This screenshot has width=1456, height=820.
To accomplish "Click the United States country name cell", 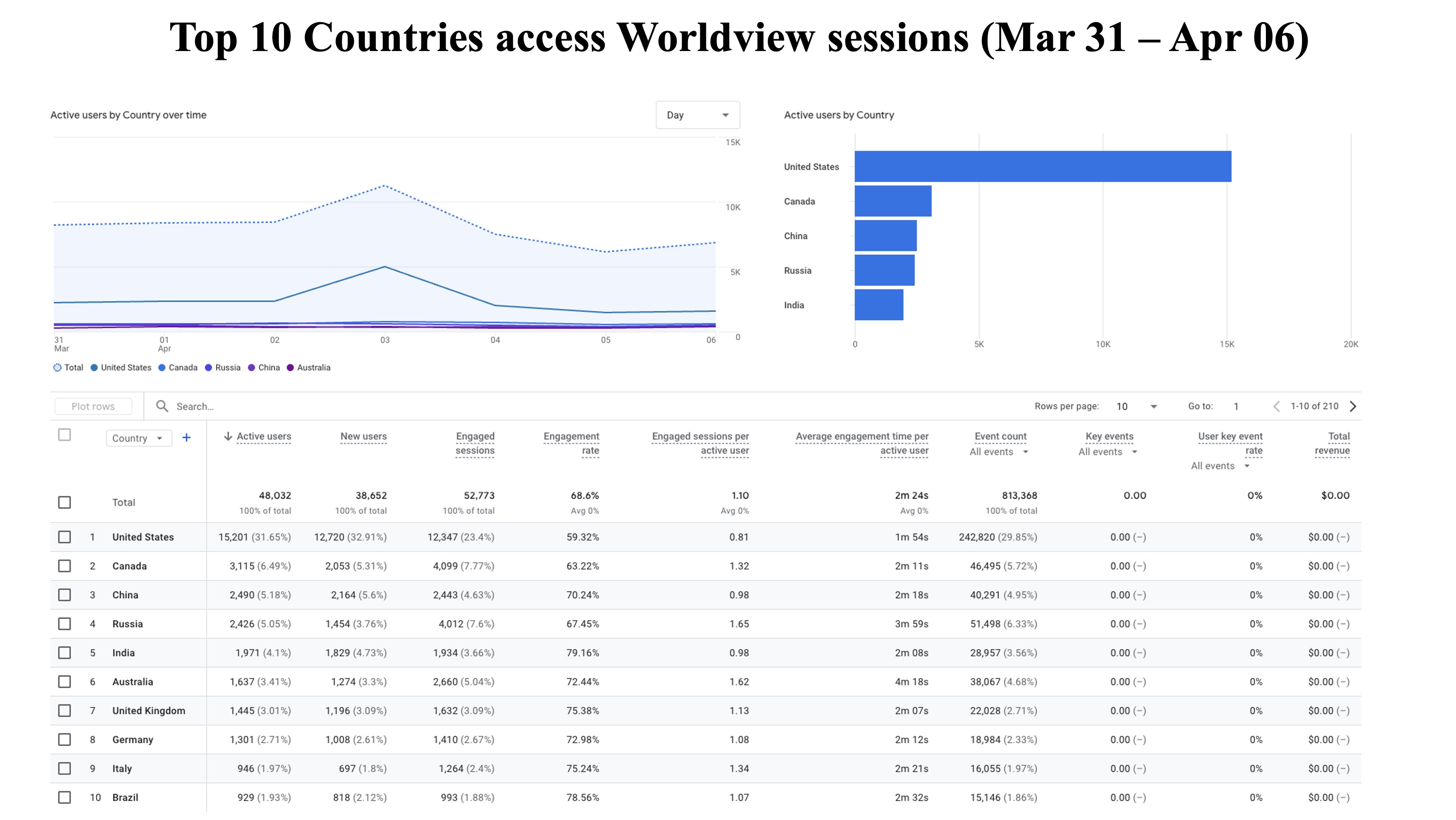I will click(143, 537).
